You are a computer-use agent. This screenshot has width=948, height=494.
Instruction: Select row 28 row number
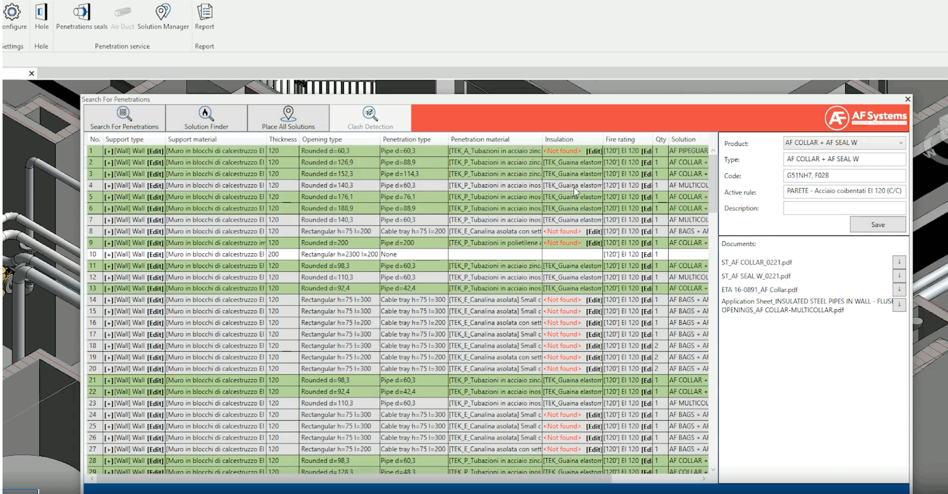[93, 461]
